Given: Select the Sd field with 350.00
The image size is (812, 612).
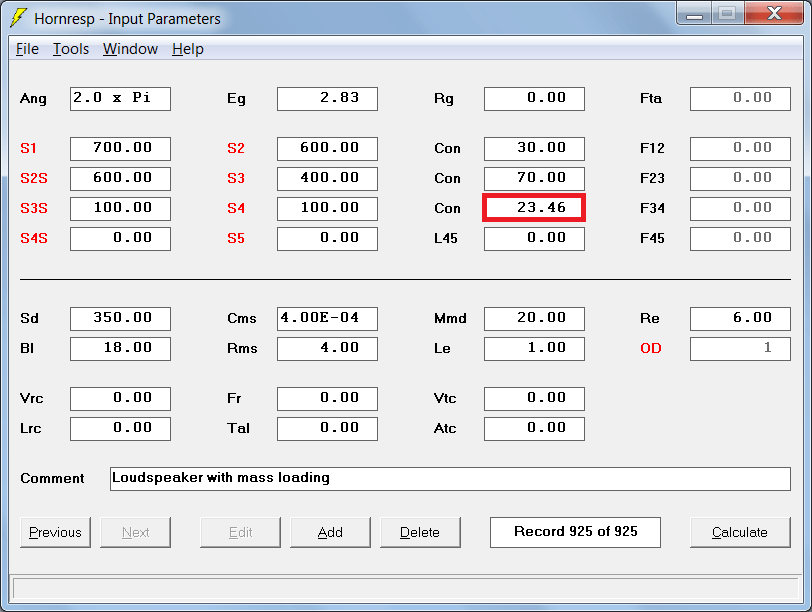Looking at the screenshot, I should (x=120, y=319).
